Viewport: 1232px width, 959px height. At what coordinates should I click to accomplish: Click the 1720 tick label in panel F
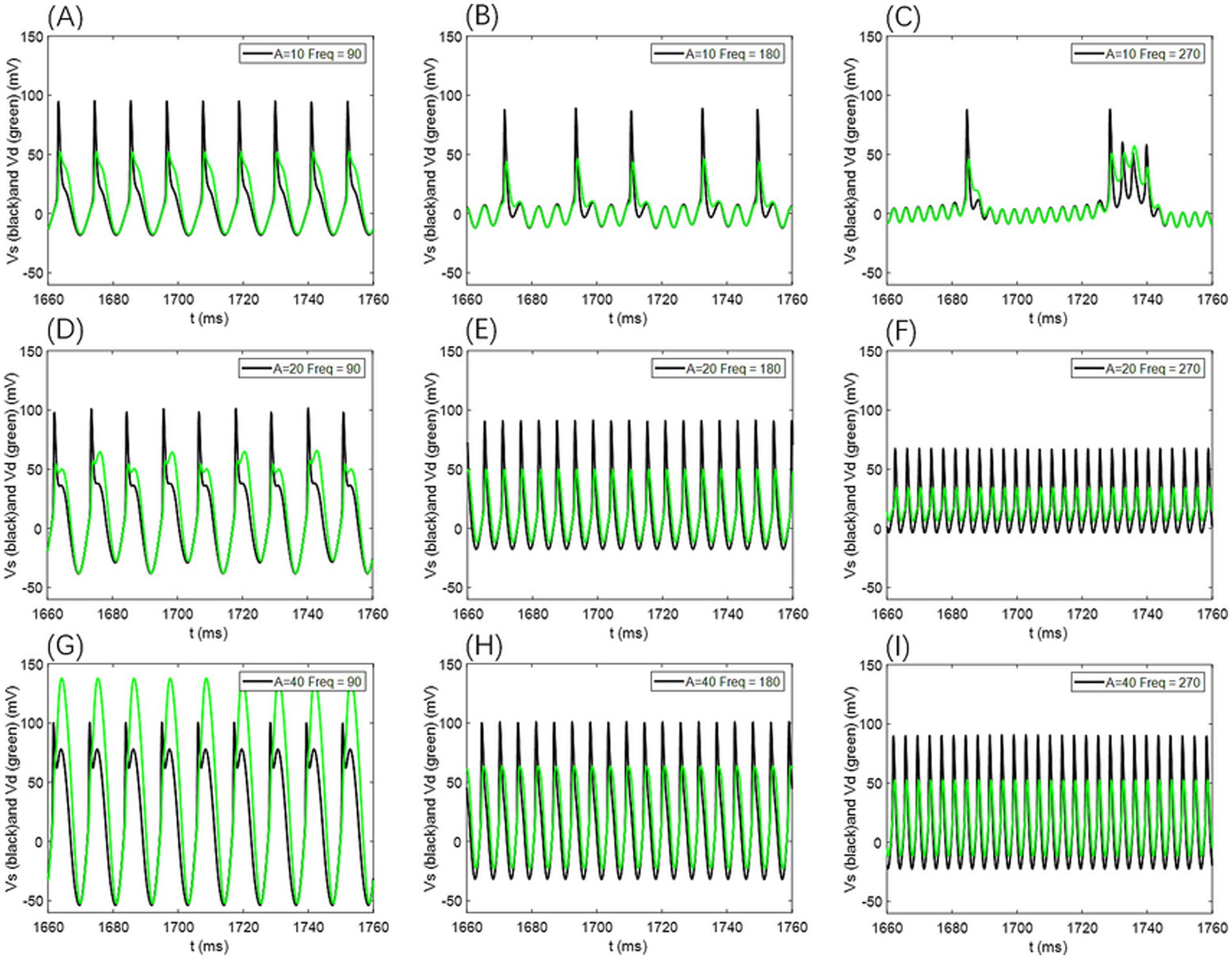pyautogui.click(x=1082, y=614)
